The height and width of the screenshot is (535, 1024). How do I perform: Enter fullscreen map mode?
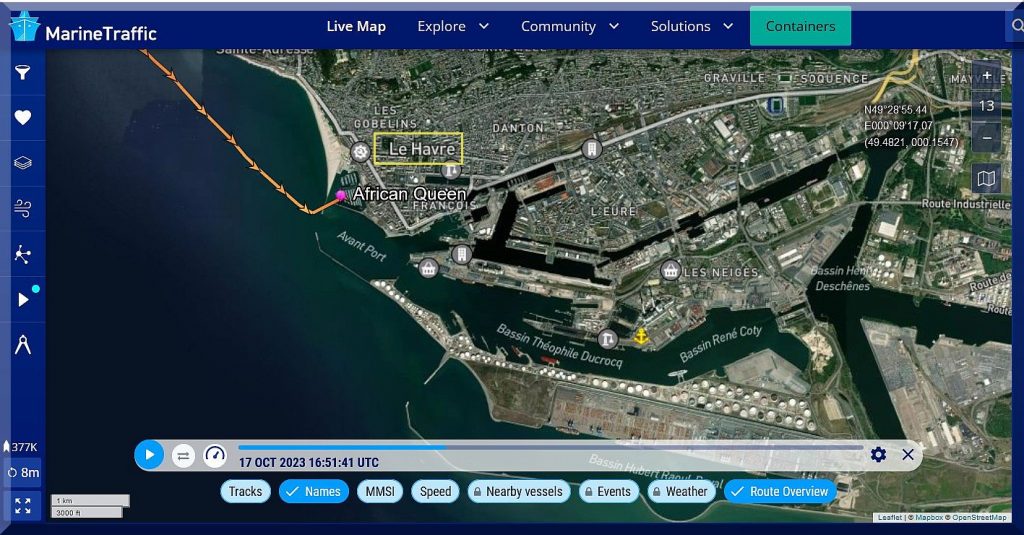tap(22, 506)
